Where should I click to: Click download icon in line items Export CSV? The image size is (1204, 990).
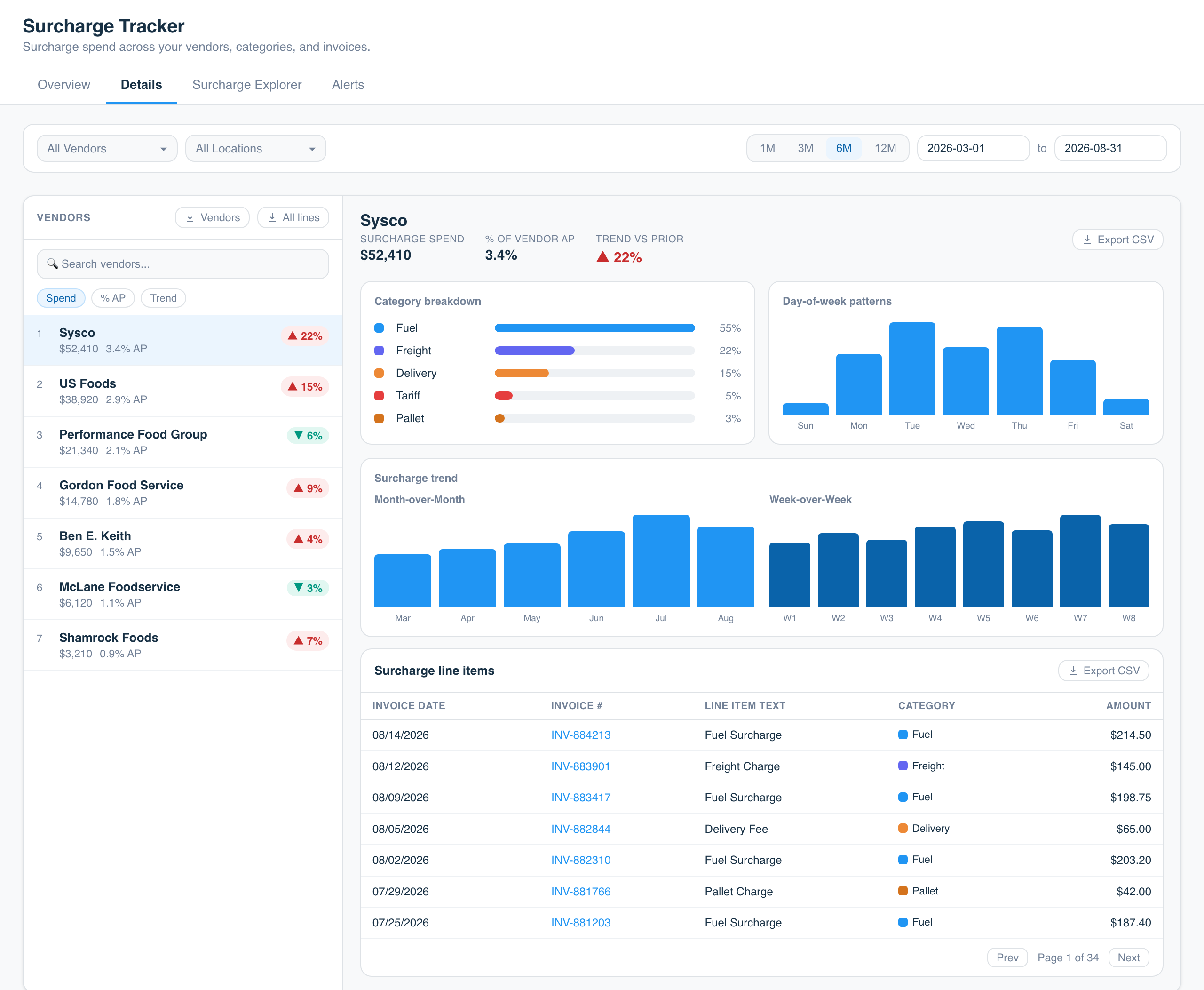(1073, 671)
